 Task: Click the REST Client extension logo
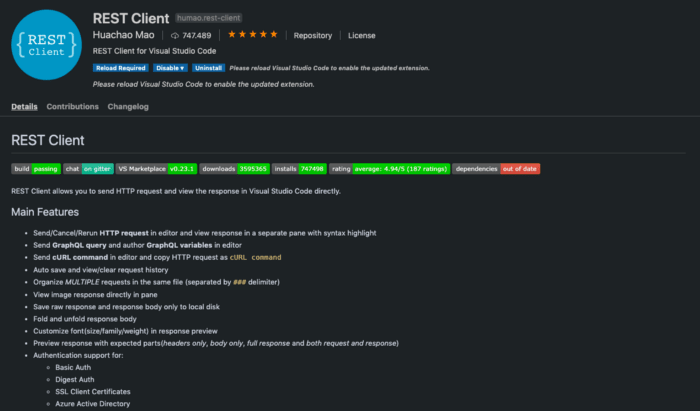pyautogui.click(x=46, y=45)
